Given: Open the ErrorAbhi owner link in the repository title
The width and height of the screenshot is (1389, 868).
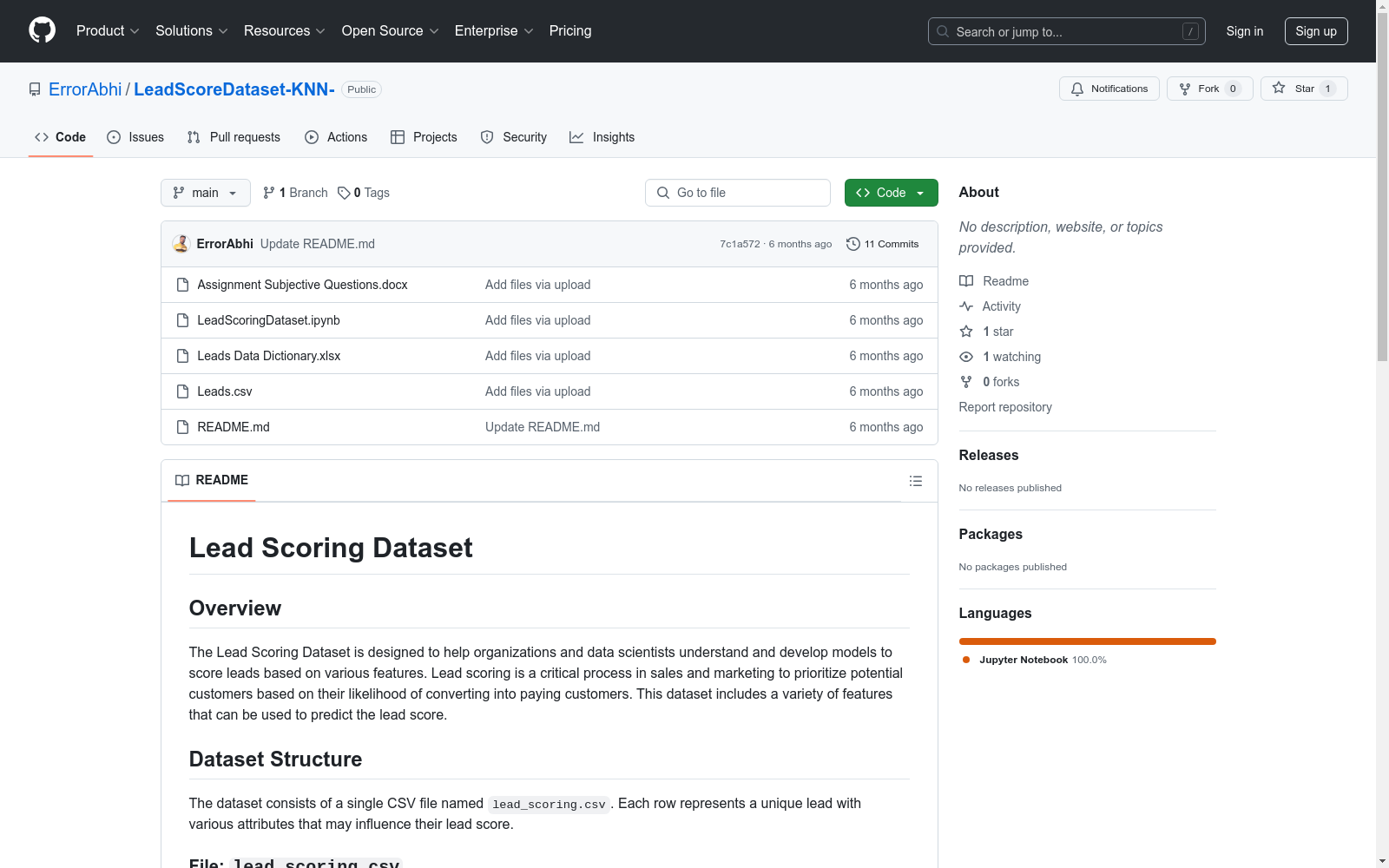Looking at the screenshot, I should click(85, 89).
